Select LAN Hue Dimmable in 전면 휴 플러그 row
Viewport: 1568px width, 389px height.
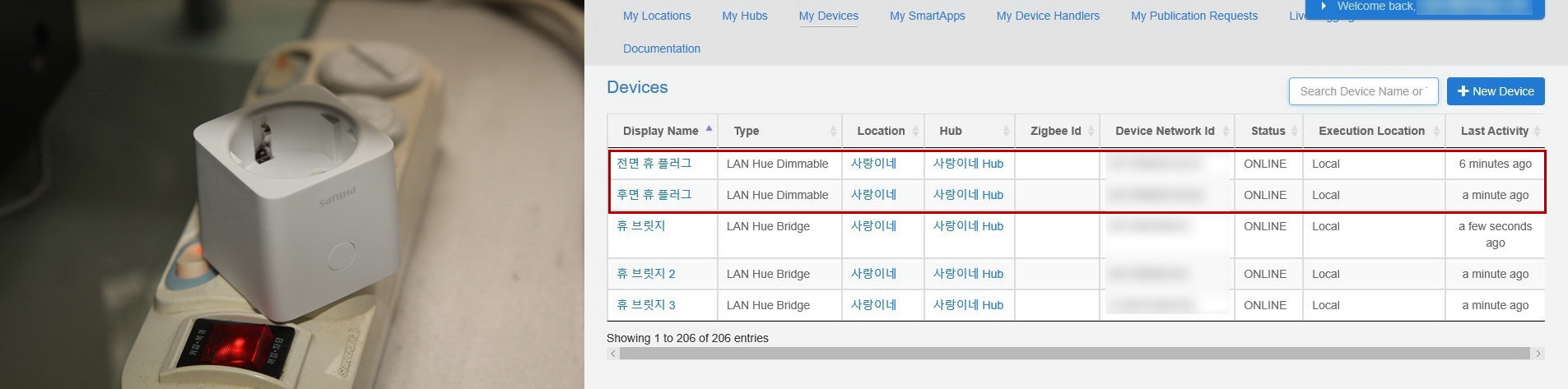pos(777,164)
